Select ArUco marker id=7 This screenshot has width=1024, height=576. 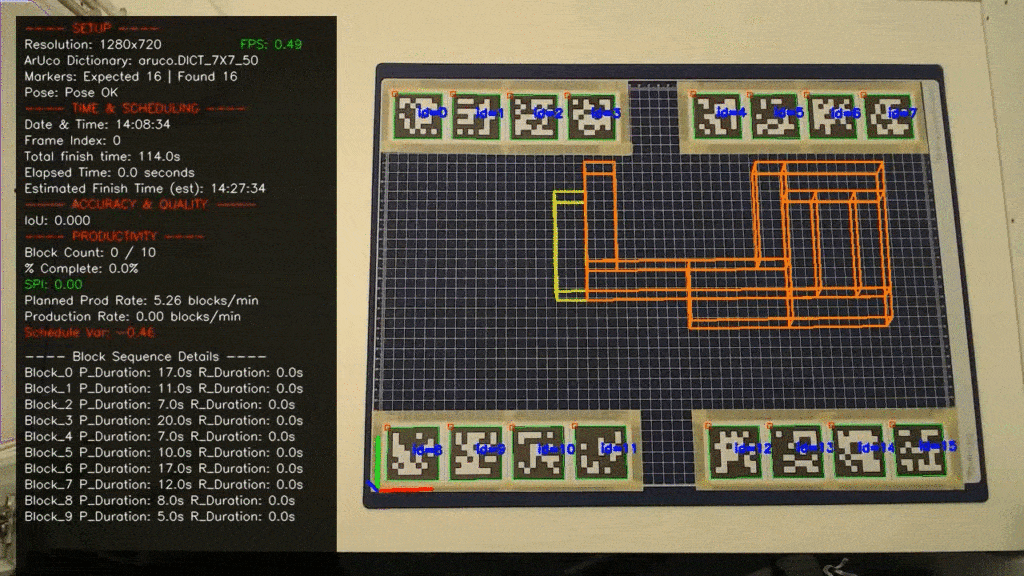(x=889, y=115)
